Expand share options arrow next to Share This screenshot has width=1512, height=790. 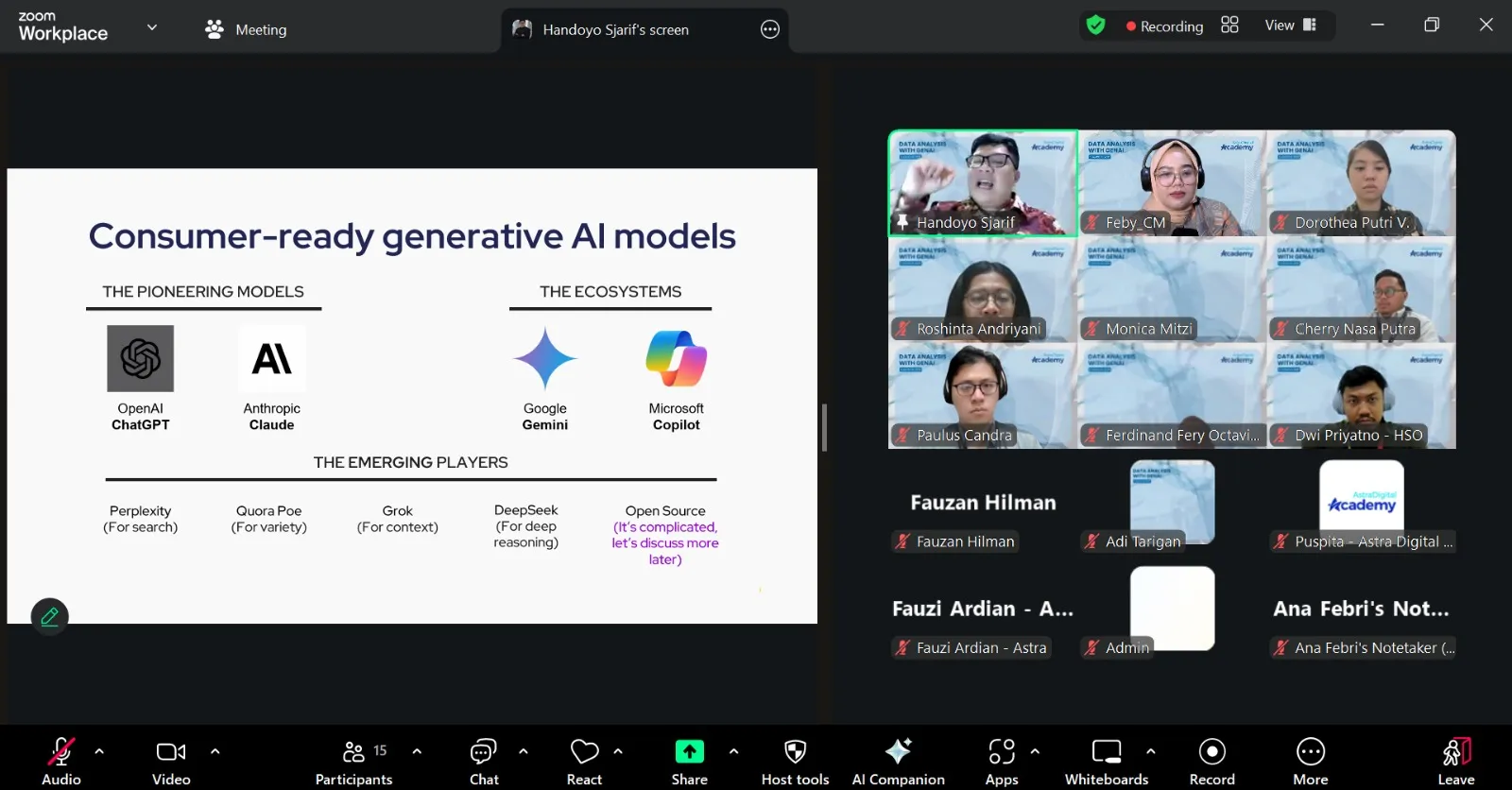click(x=733, y=751)
